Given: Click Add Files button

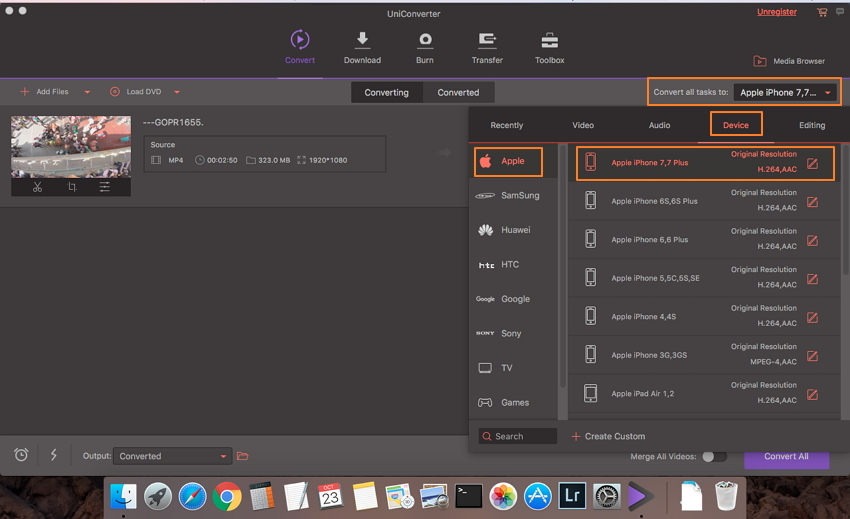Looking at the screenshot, I should (44, 92).
